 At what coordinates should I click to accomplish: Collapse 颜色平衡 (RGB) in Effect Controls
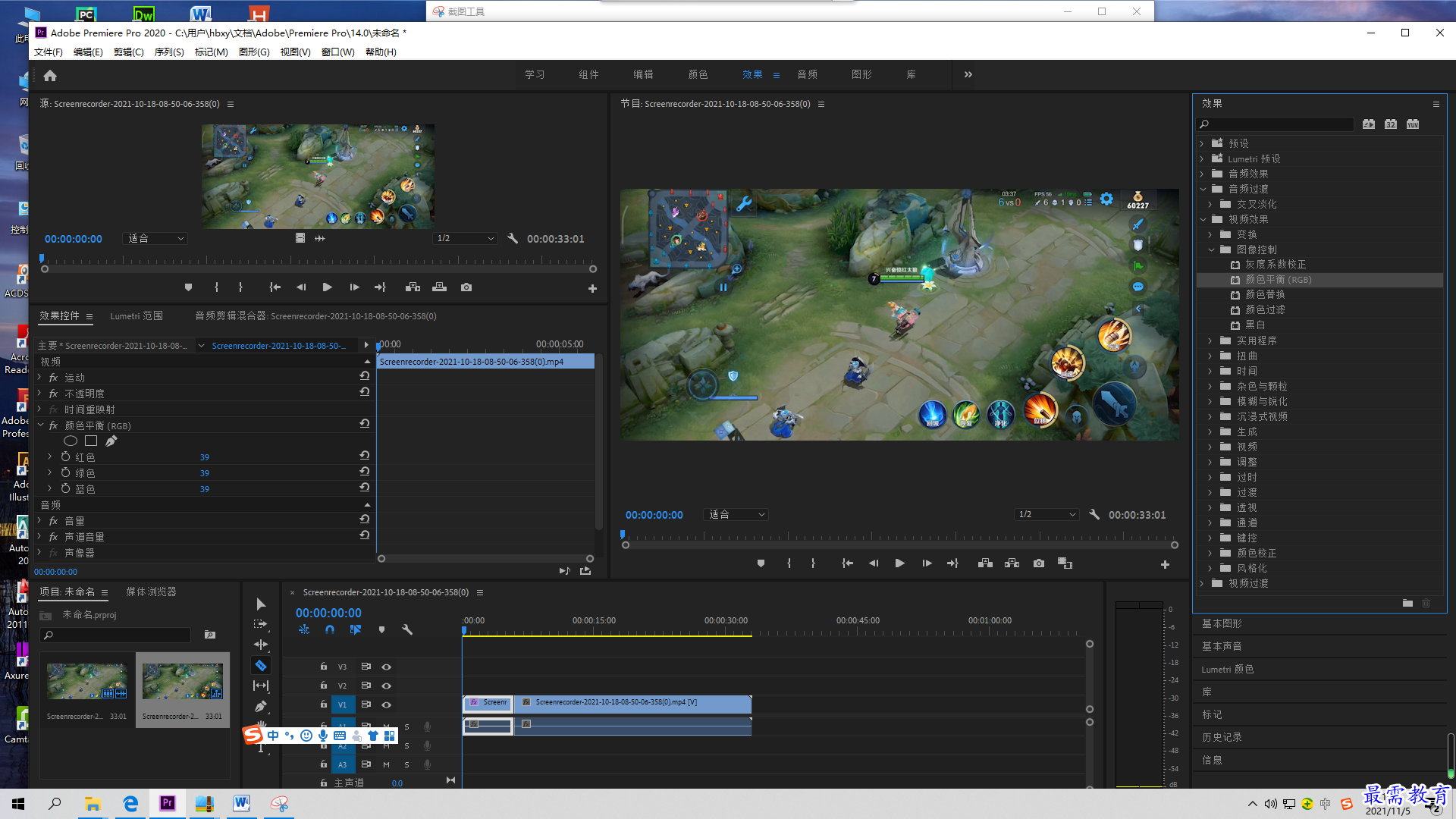click(x=39, y=425)
